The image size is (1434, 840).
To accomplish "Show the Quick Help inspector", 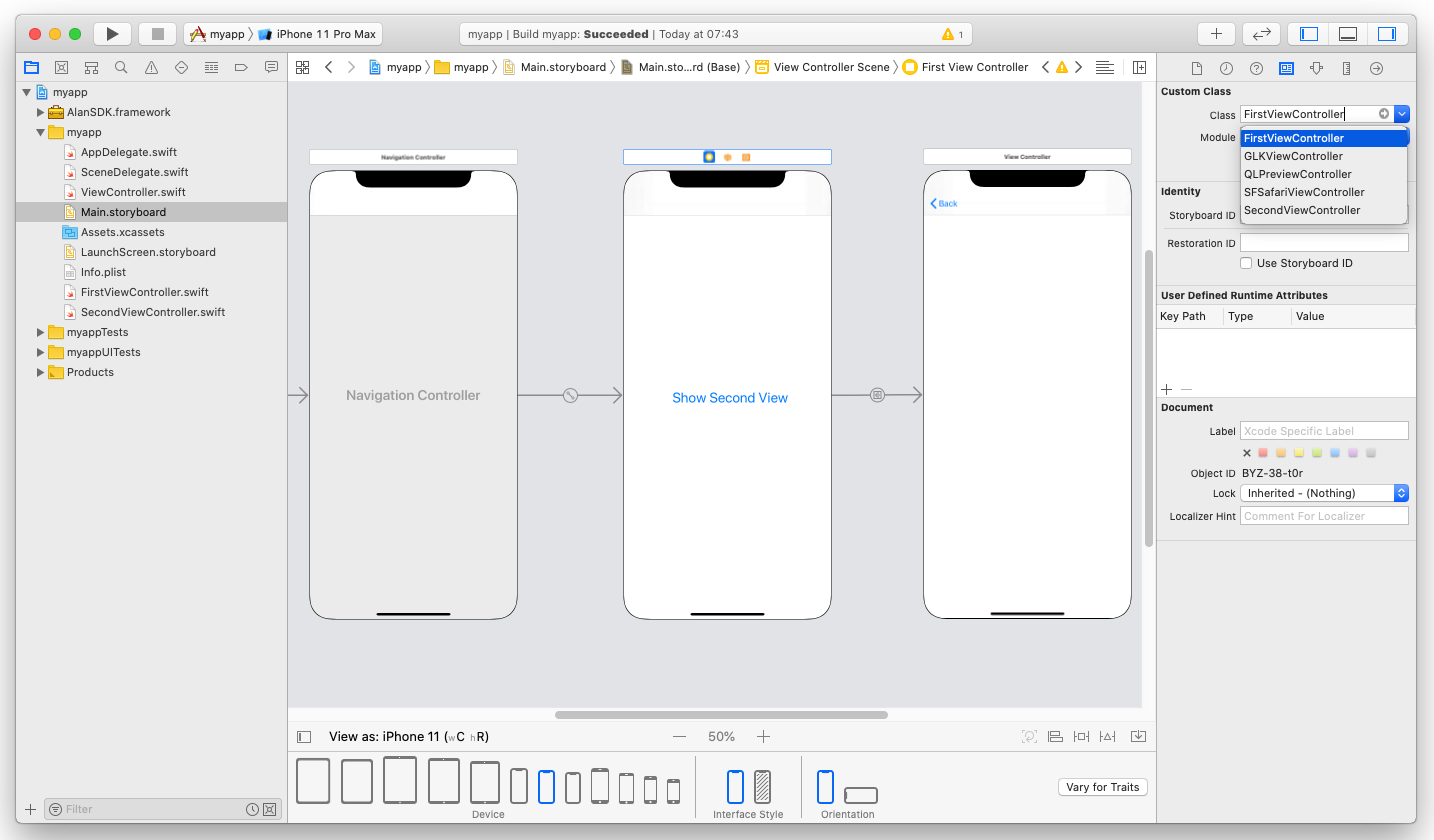I will pos(1257,68).
